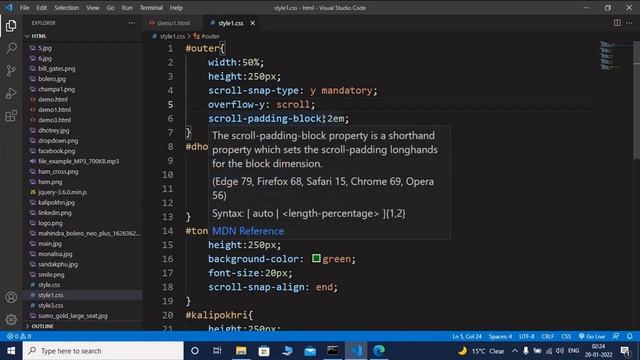640x360 pixels.
Task: Change the CRLF line ending setting
Action: [548, 336]
